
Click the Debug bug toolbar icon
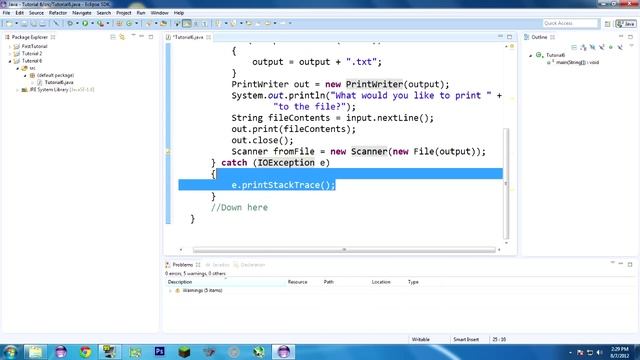coord(70,24)
